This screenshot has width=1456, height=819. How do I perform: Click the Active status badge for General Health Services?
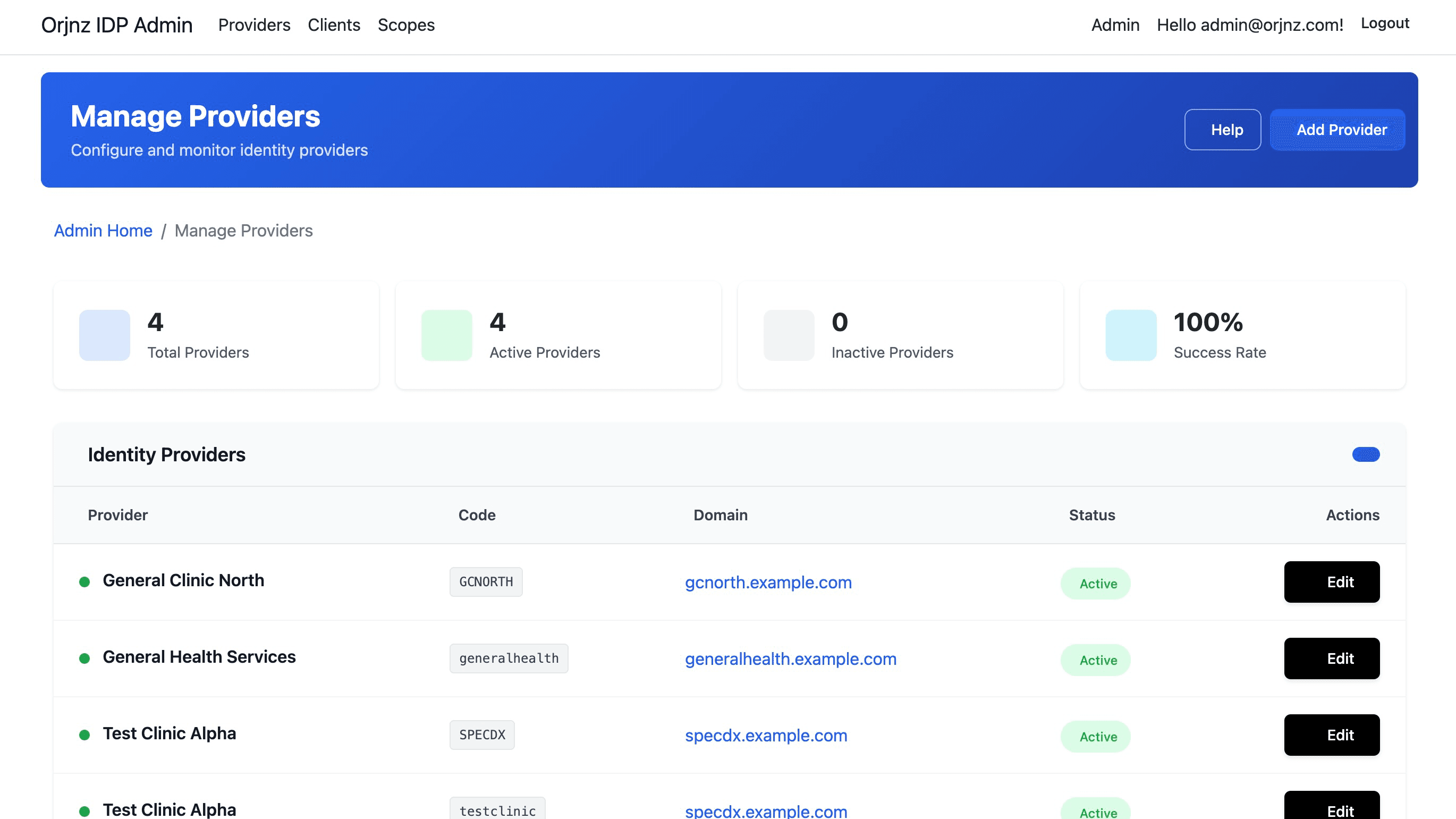tap(1095, 660)
